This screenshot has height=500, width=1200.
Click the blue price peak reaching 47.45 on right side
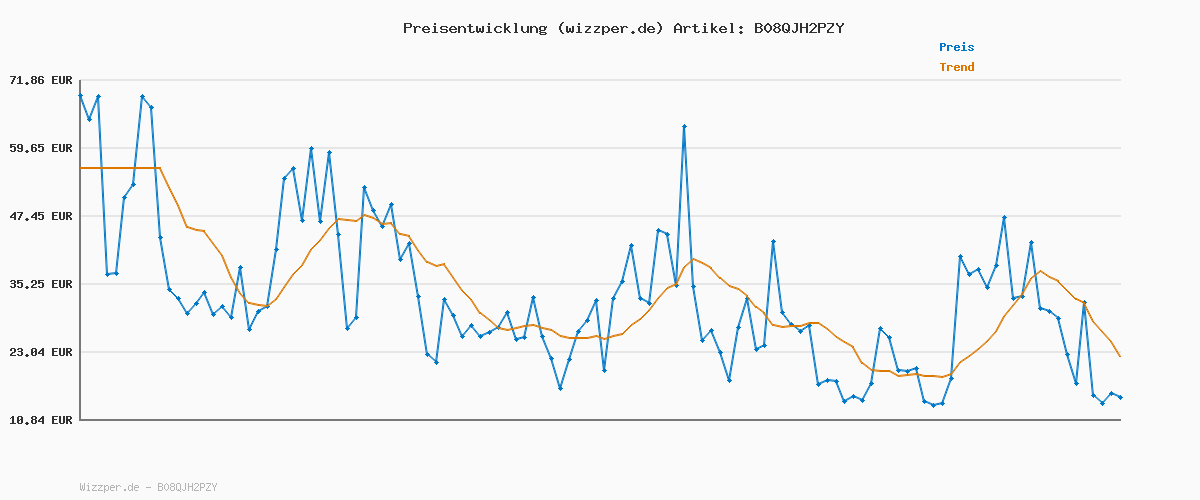[1004, 217]
